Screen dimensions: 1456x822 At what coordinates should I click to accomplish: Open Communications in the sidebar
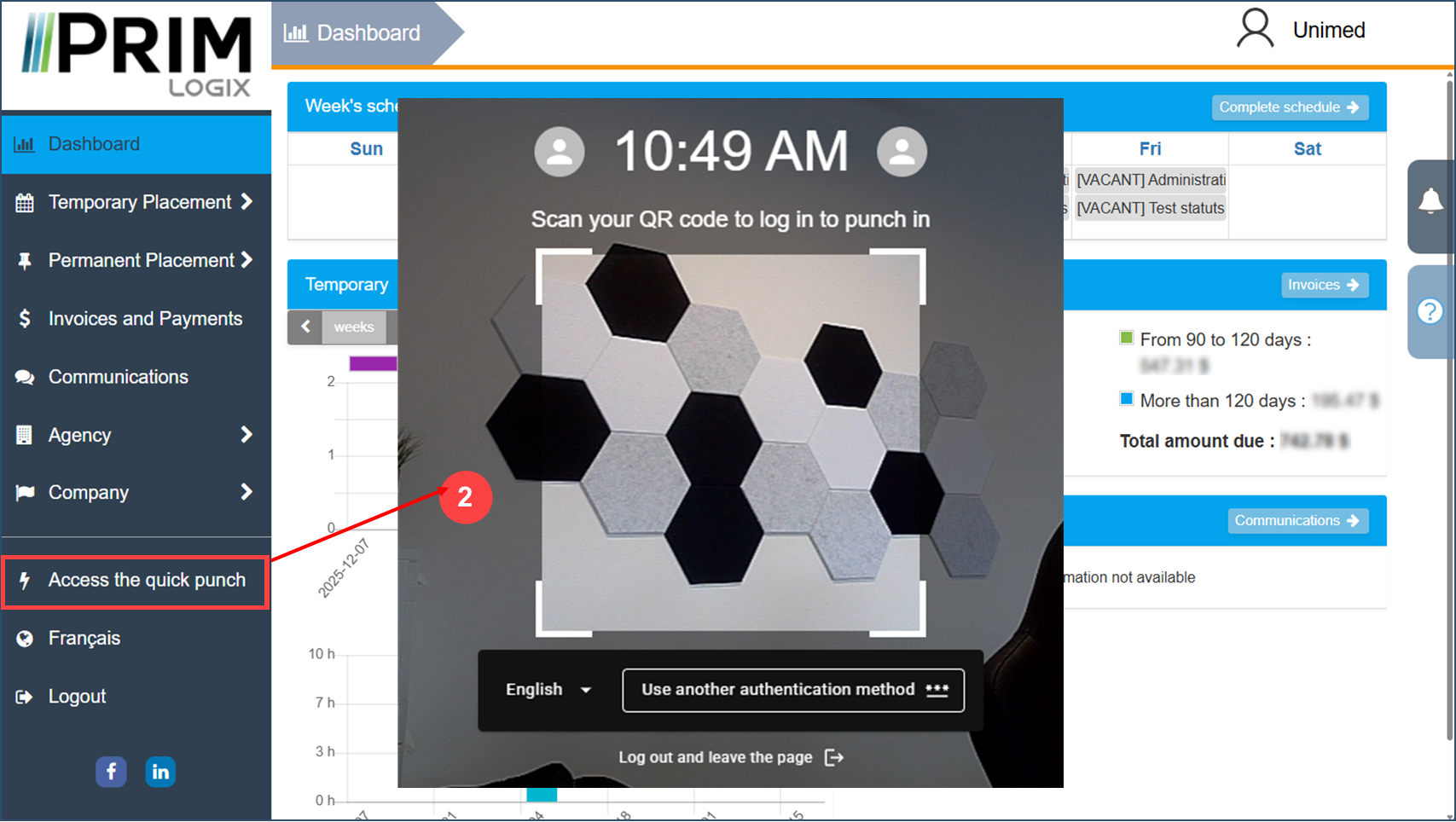(x=118, y=377)
